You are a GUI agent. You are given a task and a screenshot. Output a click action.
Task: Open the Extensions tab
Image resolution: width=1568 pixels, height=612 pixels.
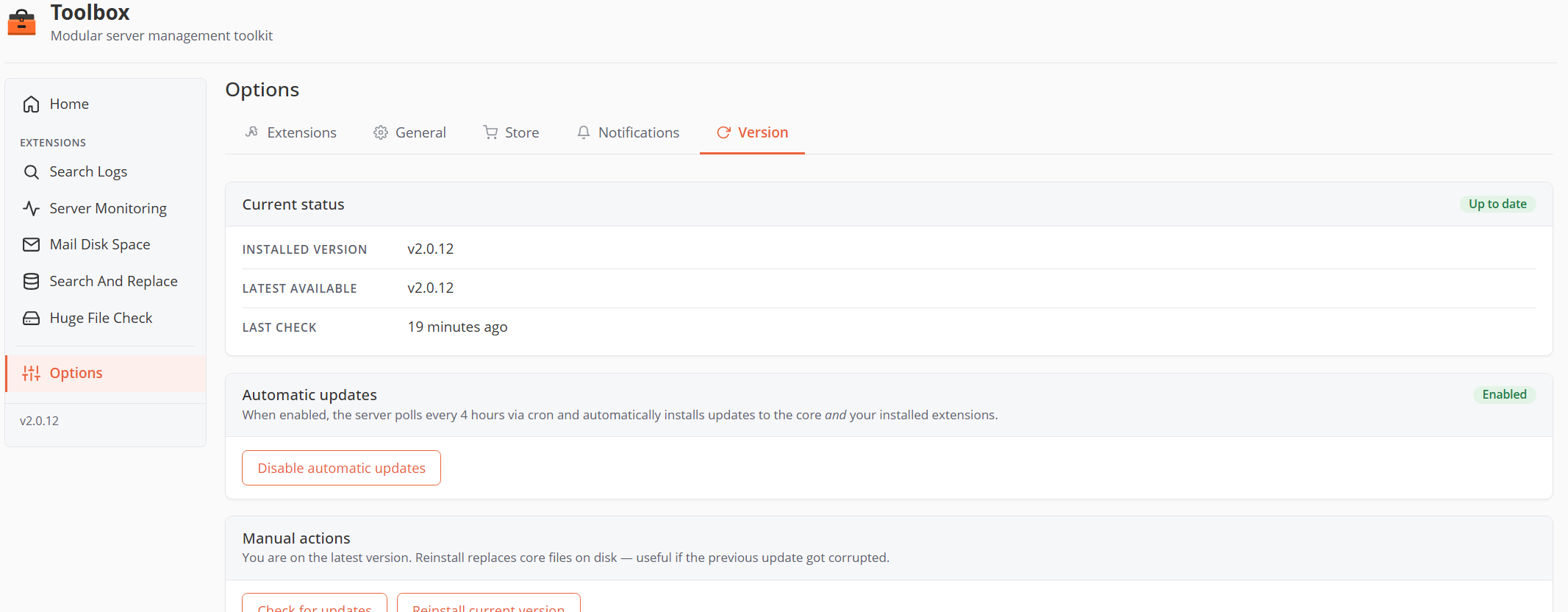click(290, 132)
